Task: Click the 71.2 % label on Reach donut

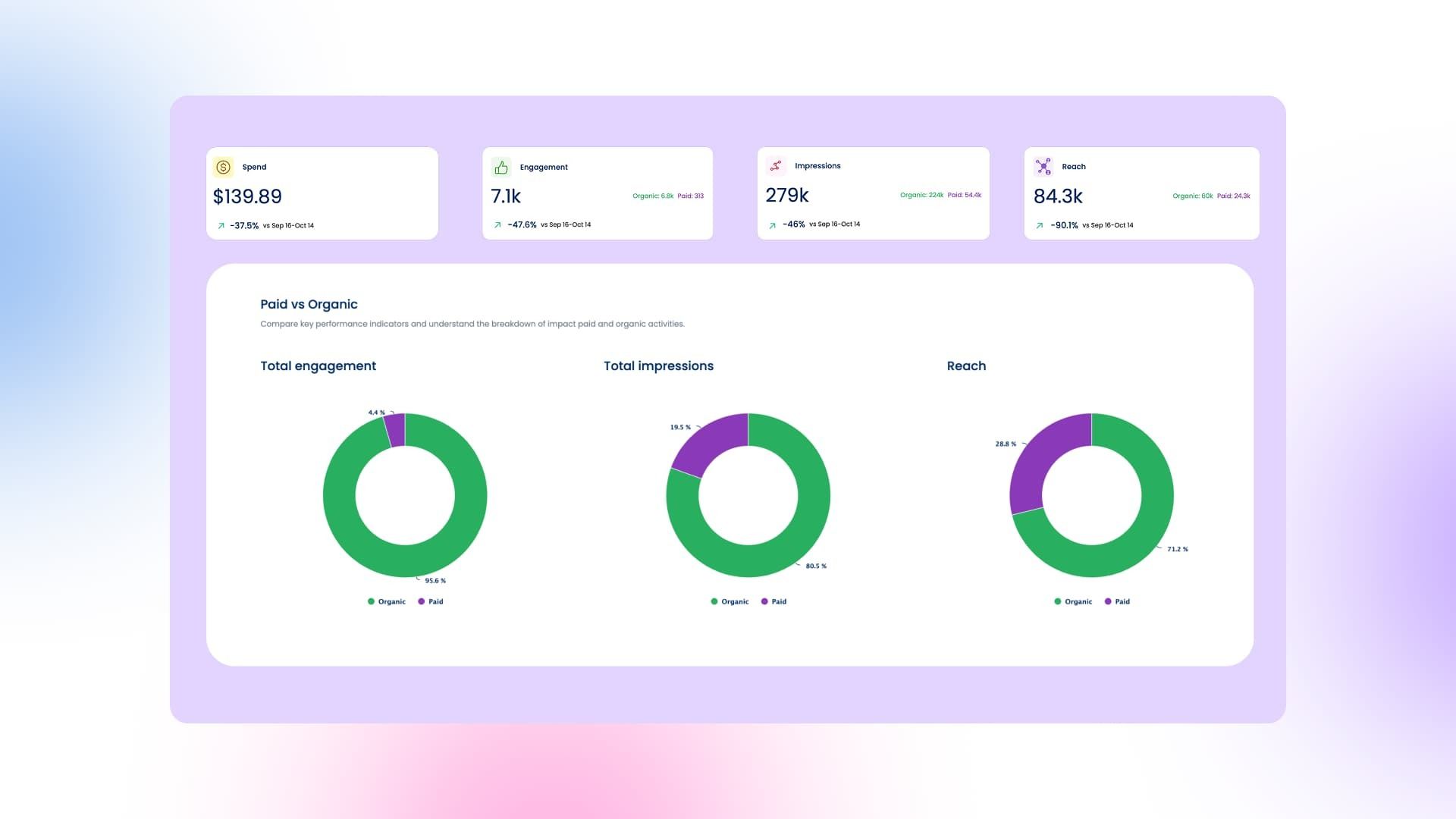Action: pos(1178,549)
